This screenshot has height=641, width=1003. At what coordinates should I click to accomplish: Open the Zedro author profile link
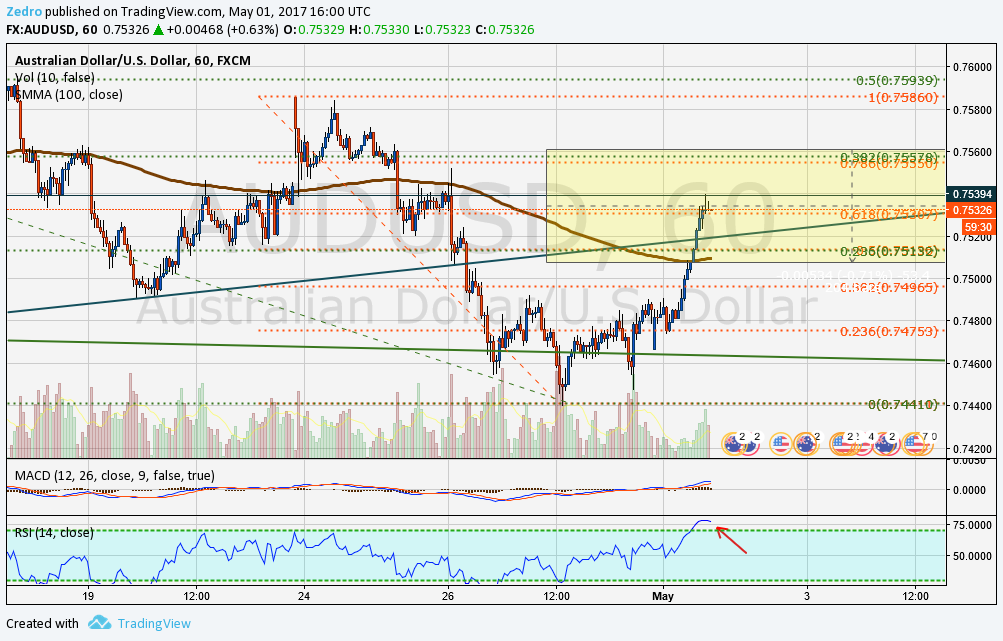(24, 12)
